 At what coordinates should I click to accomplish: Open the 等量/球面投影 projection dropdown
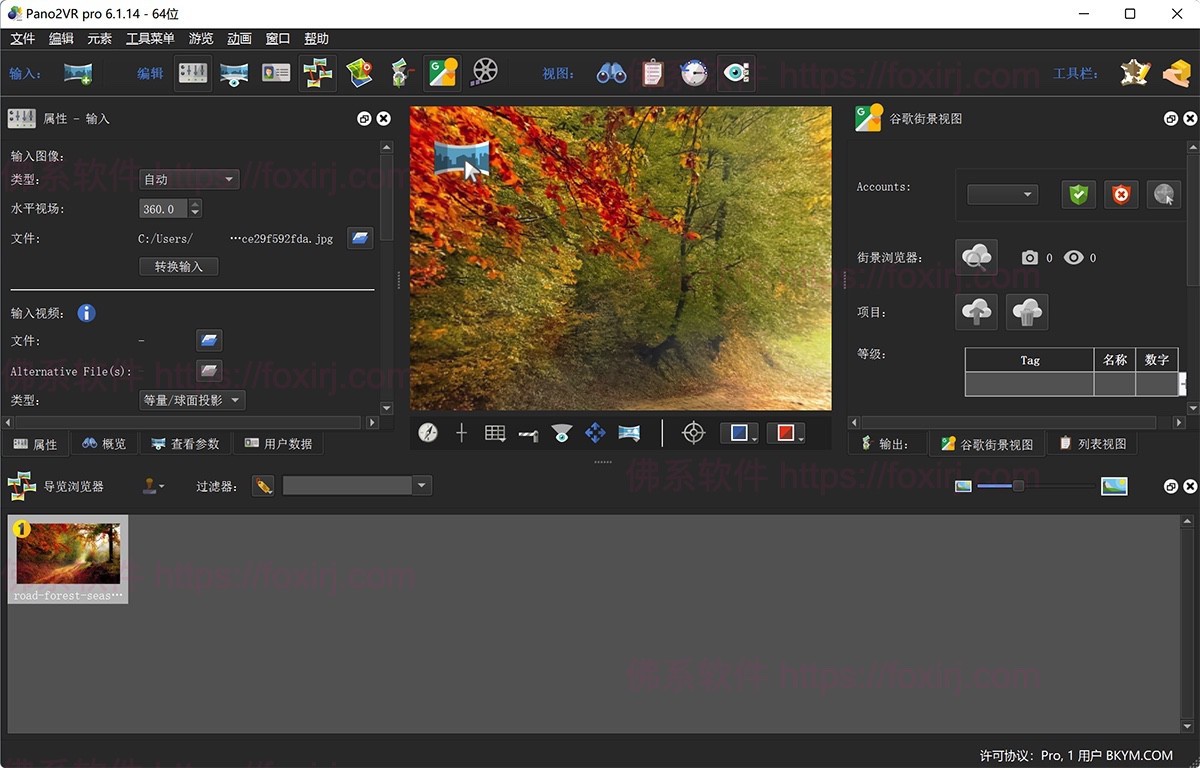point(192,400)
